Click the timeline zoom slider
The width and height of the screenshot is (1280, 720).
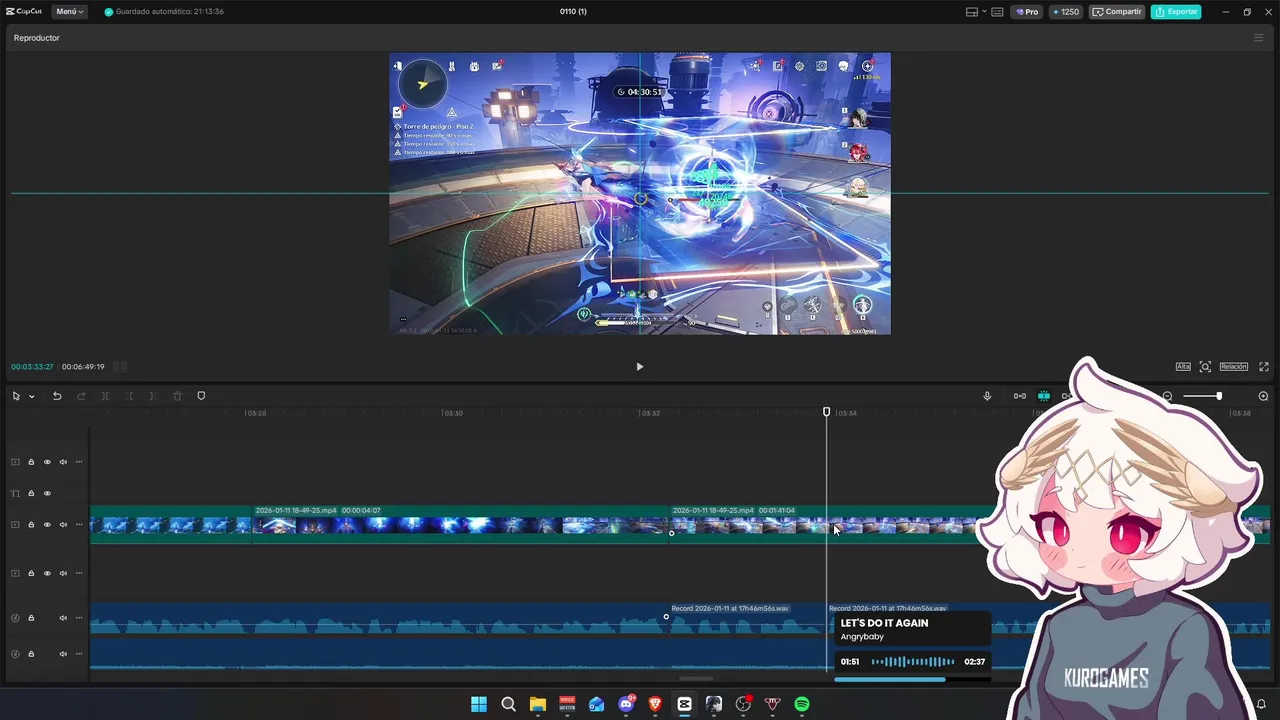[x=1205, y=396]
